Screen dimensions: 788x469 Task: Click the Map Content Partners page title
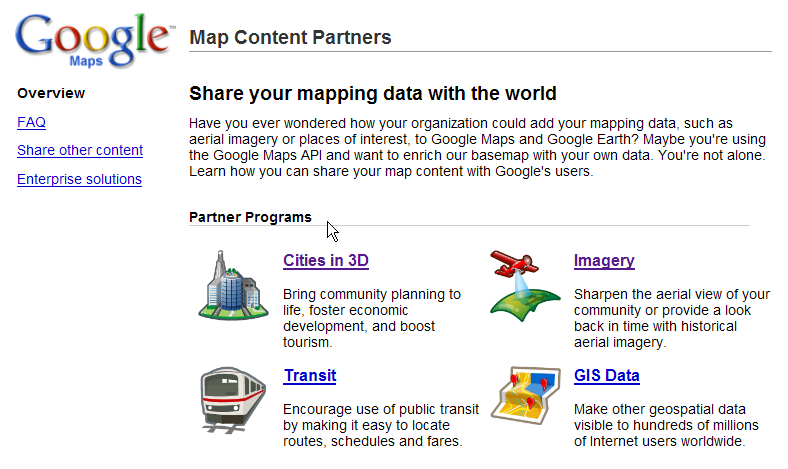click(290, 37)
